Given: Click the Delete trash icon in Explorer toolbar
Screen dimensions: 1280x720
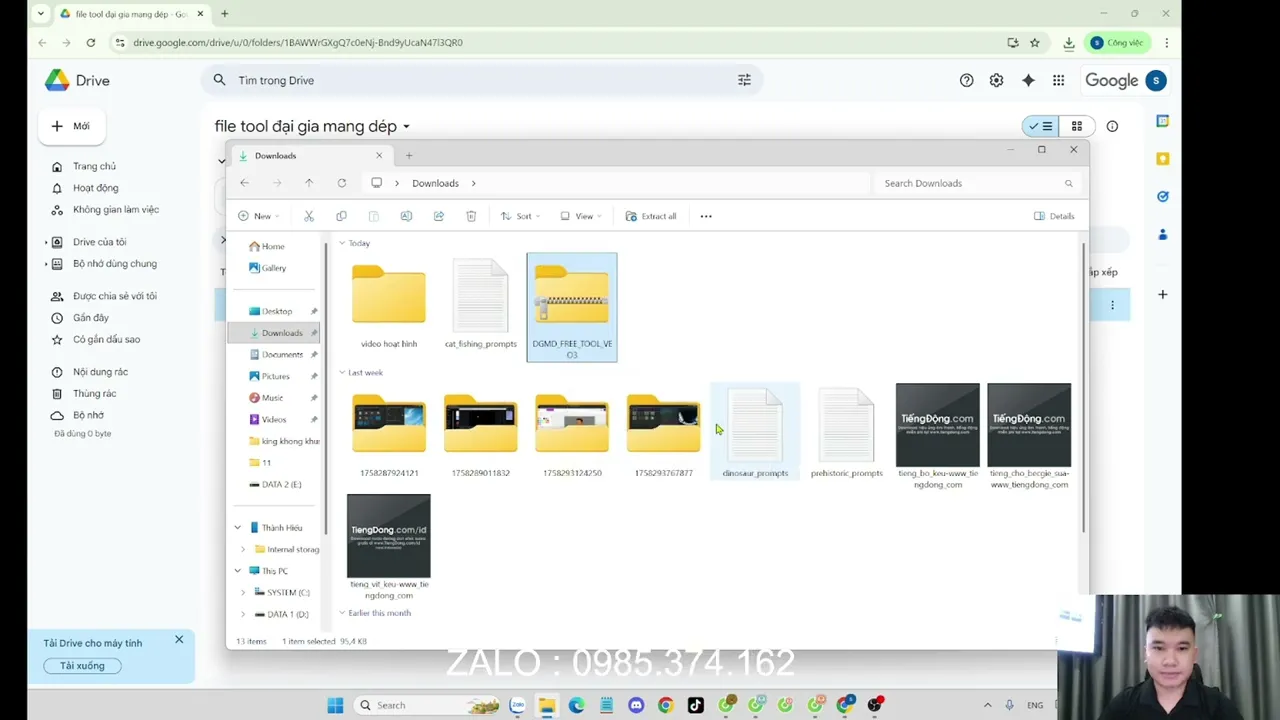Looking at the screenshot, I should pos(471,216).
